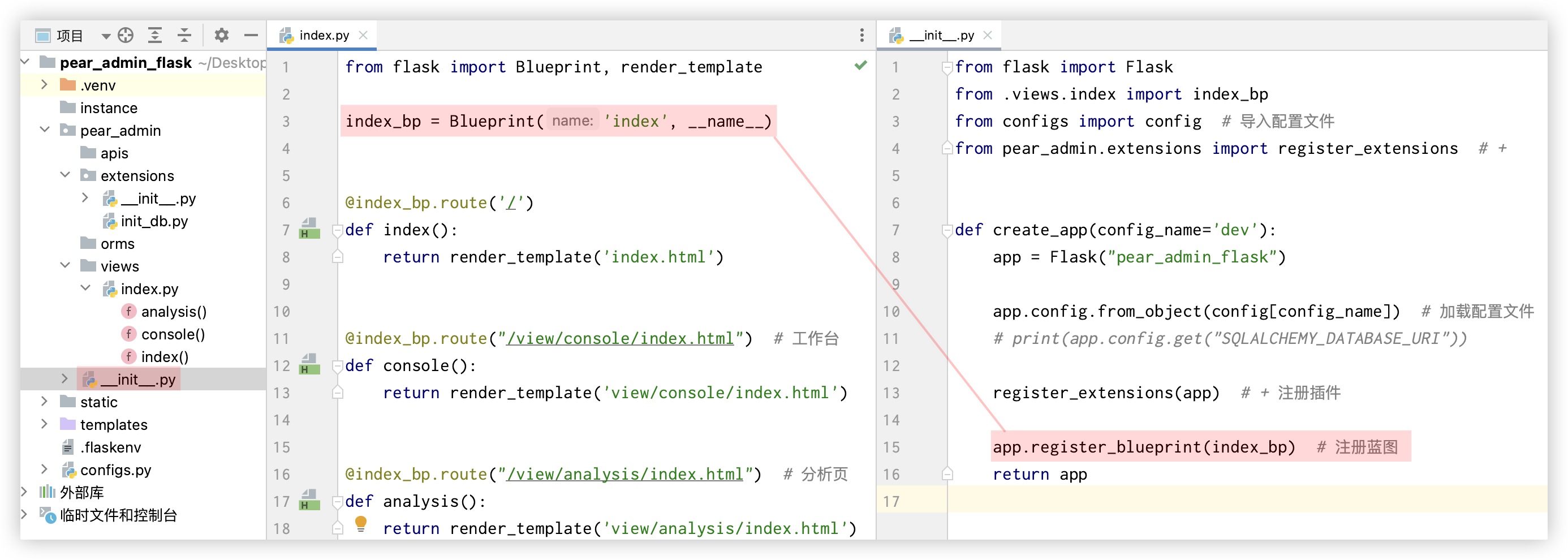Follow the /view/console/index.html route link
Image resolution: width=1568 pixels, height=560 pixels.
coord(621,338)
